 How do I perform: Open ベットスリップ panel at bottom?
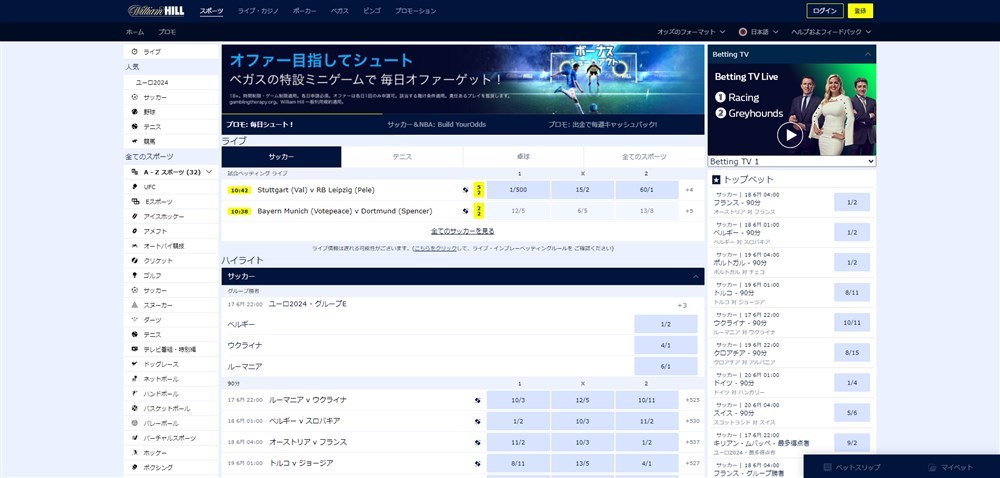[x=852, y=467]
